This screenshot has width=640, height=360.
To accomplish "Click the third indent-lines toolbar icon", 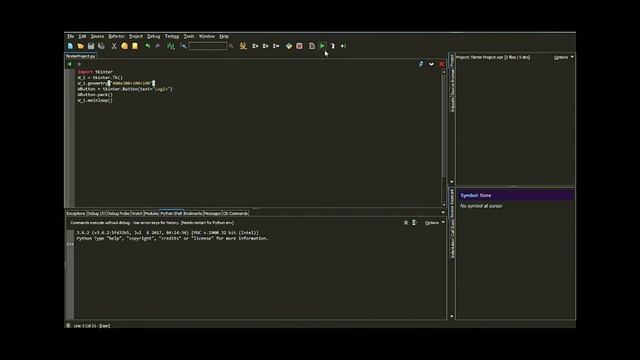I will pos(276,46).
